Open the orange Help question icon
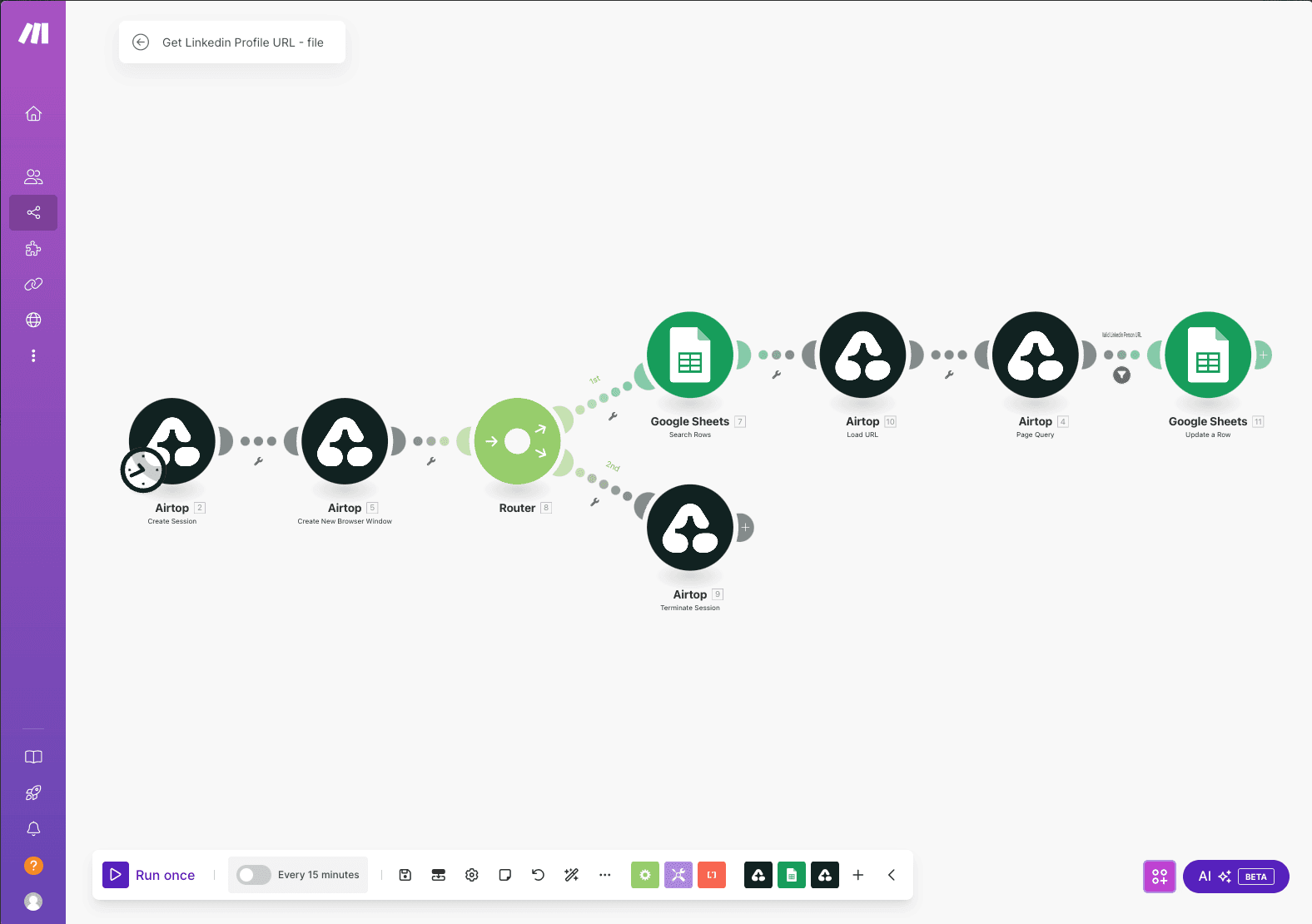This screenshot has width=1312, height=924. point(33,866)
